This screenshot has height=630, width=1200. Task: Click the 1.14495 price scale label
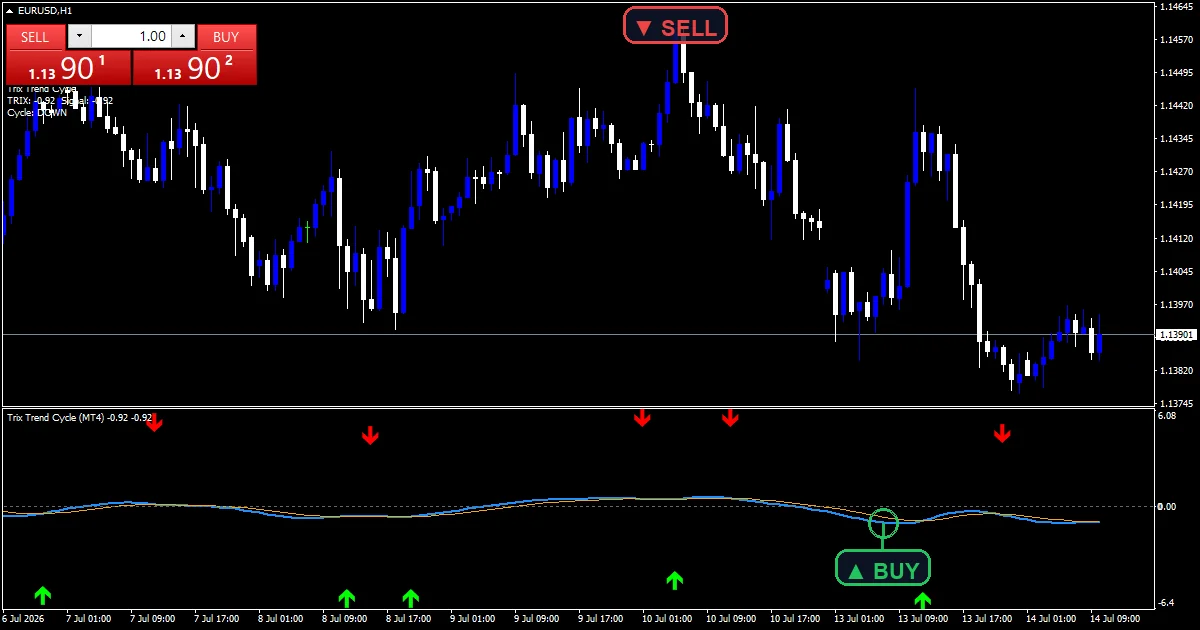coord(1176,73)
